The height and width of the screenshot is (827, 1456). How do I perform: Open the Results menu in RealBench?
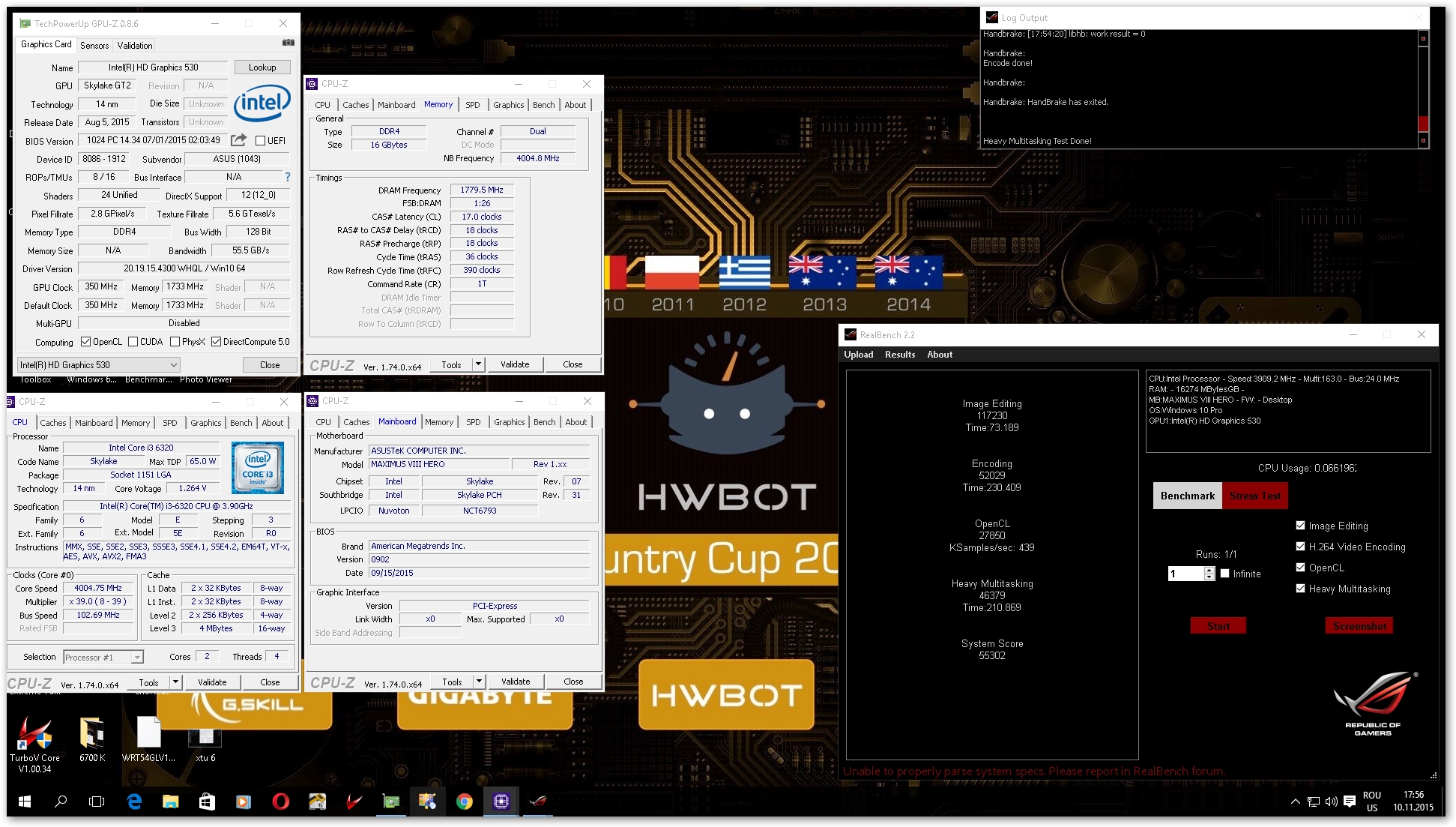coord(900,355)
